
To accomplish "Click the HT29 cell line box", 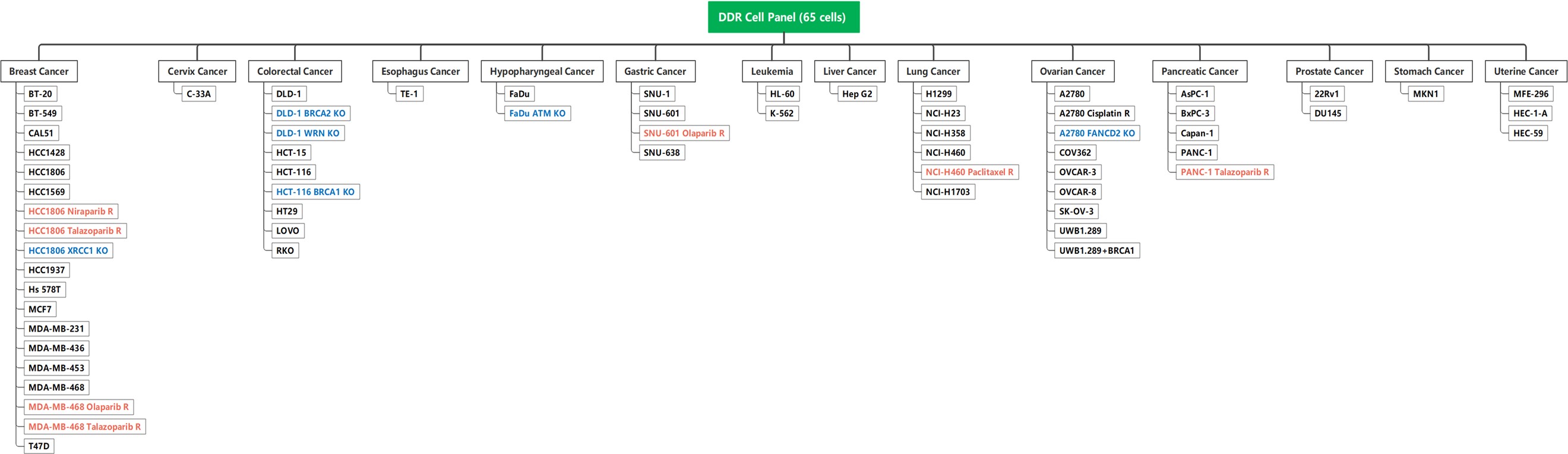I will [287, 212].
